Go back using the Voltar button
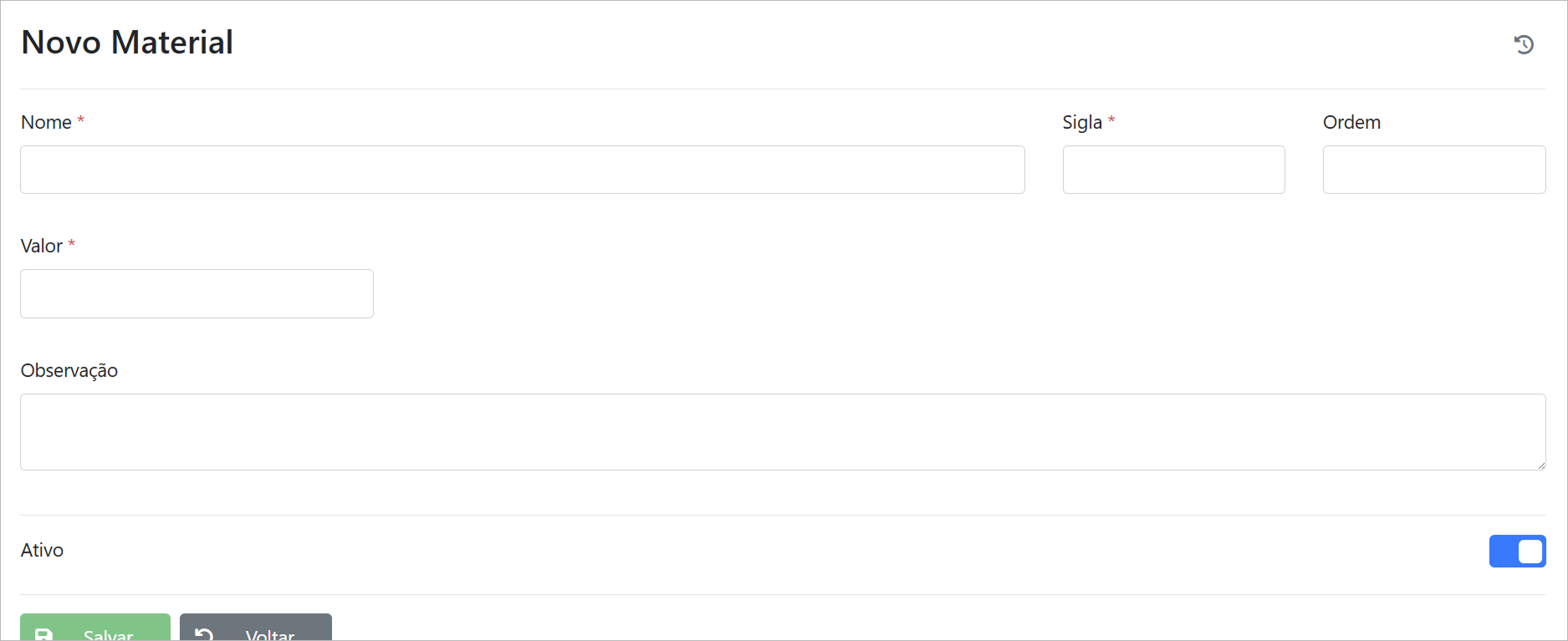The width and height of the screenshot is (1568, 641). [256, 630]
